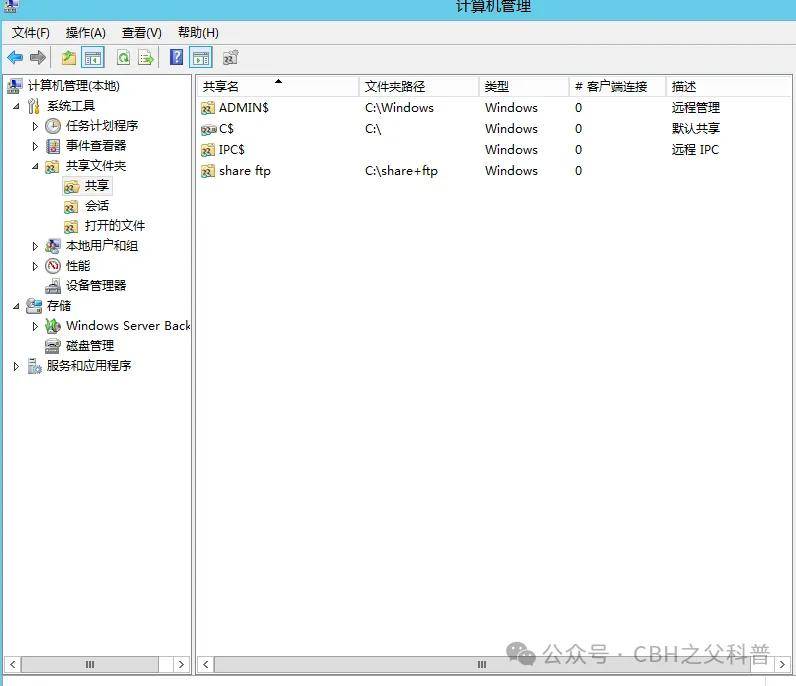Image resolution: width=796 pixels, height=686 pixels.
Task: Click the Export list toolbar icon
Action: point(146,58)
